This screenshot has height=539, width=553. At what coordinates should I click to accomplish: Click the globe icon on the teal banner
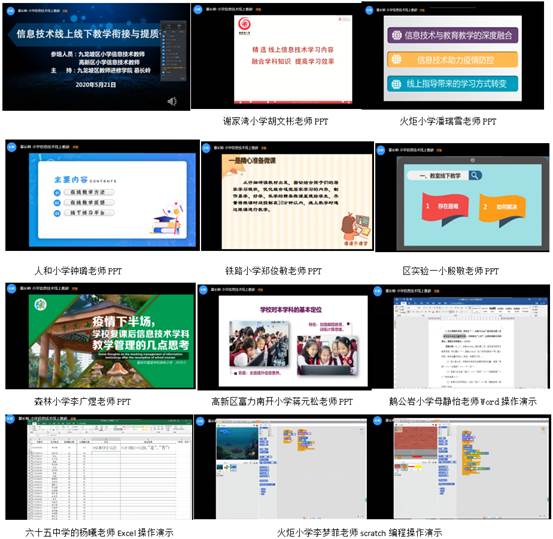point(396,84)
